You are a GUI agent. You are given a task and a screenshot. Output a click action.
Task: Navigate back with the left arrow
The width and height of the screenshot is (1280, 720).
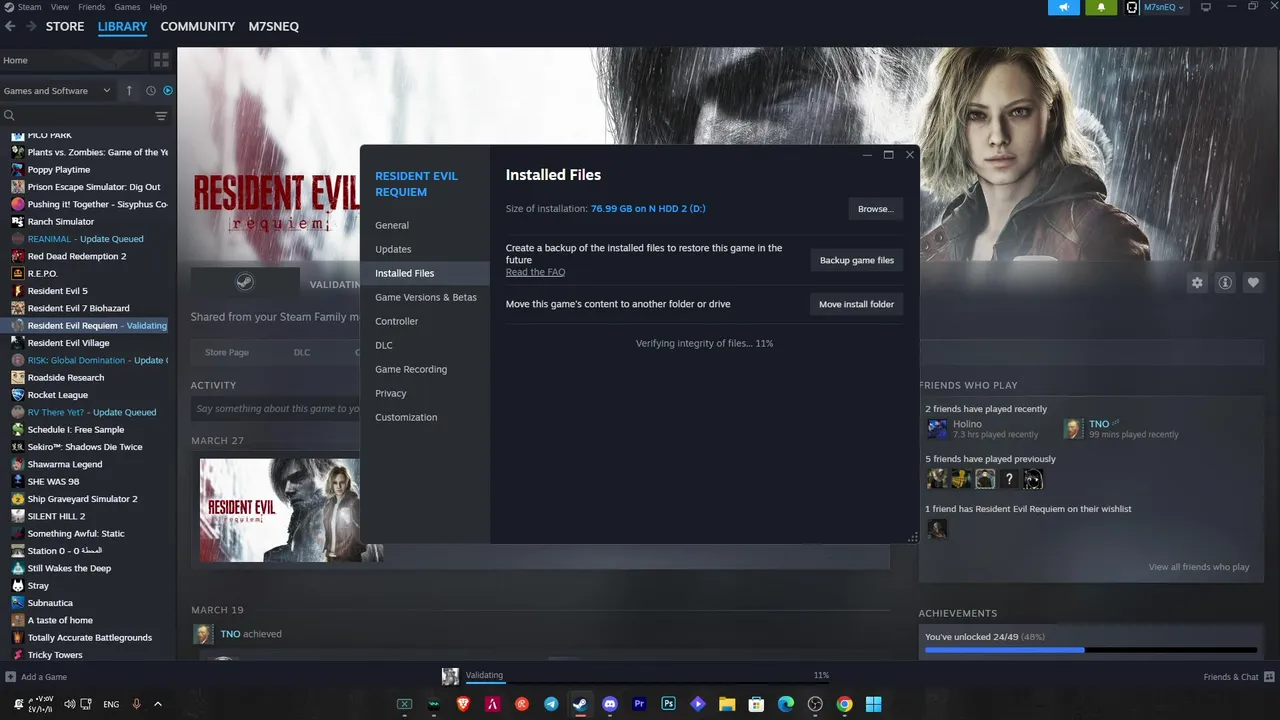[12, 26]
